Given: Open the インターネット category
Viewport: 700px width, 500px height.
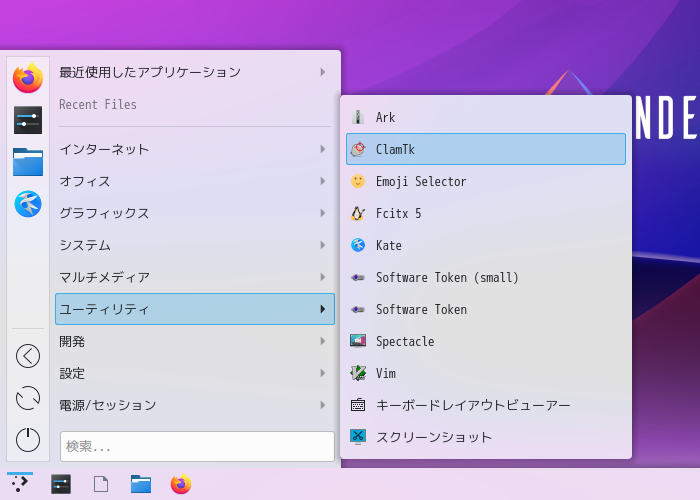Looking at the screenshot, I should (195, 149).
